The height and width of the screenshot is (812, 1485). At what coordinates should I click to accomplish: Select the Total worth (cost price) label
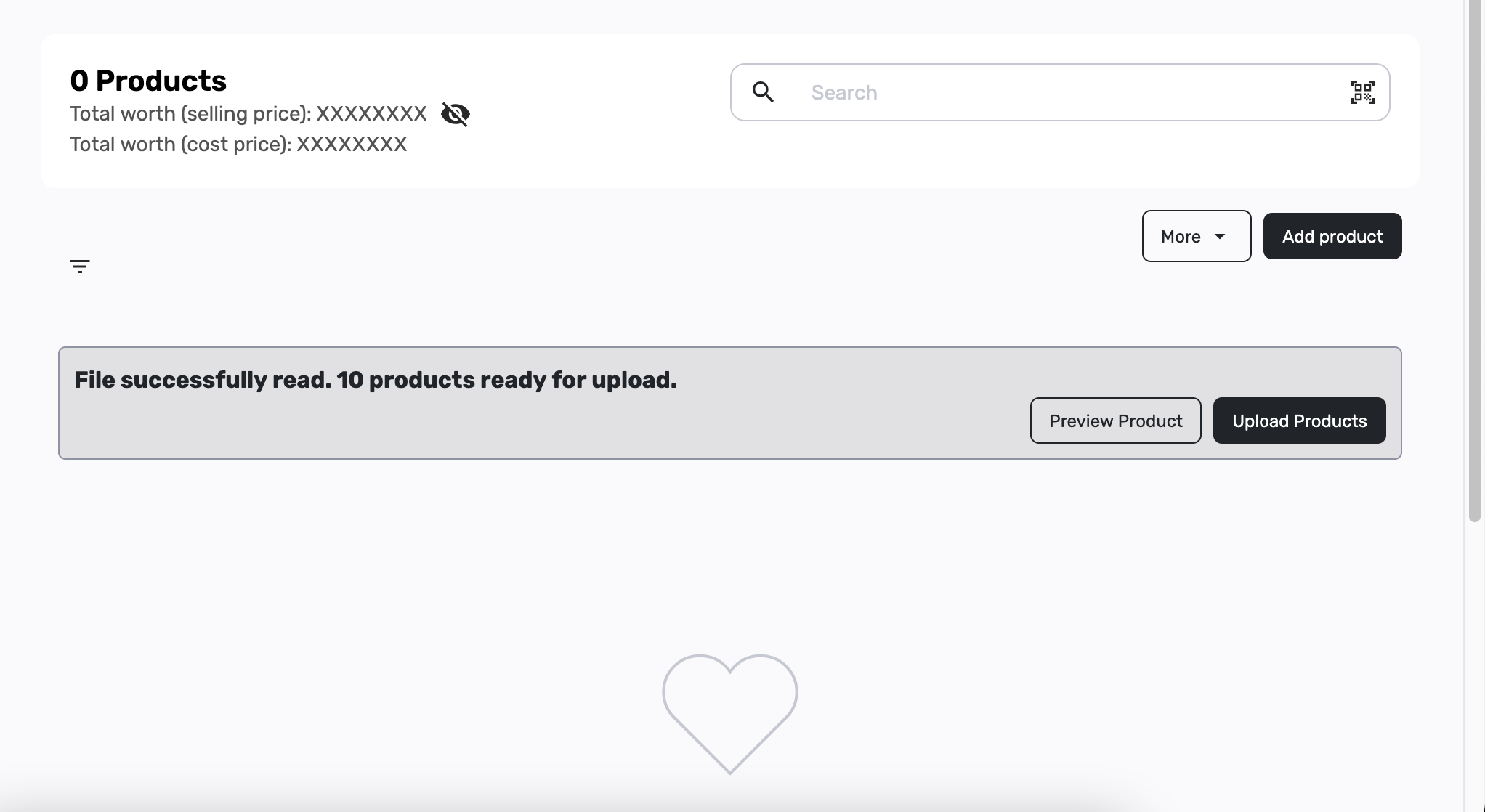pyautogui.click(x=181, y=145)
